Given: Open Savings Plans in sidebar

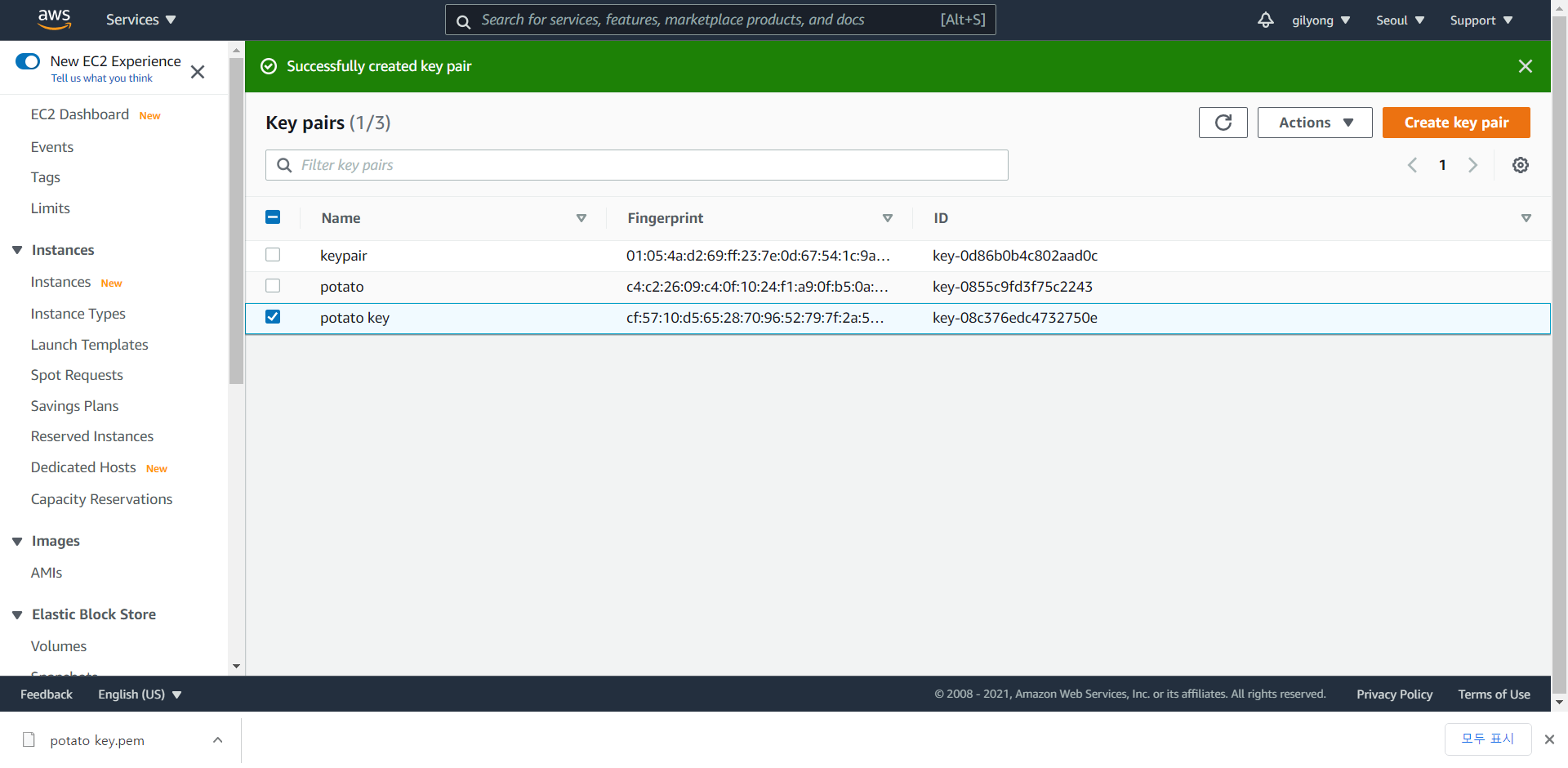Looking at the screenshot, I should [x=74, y=406].
